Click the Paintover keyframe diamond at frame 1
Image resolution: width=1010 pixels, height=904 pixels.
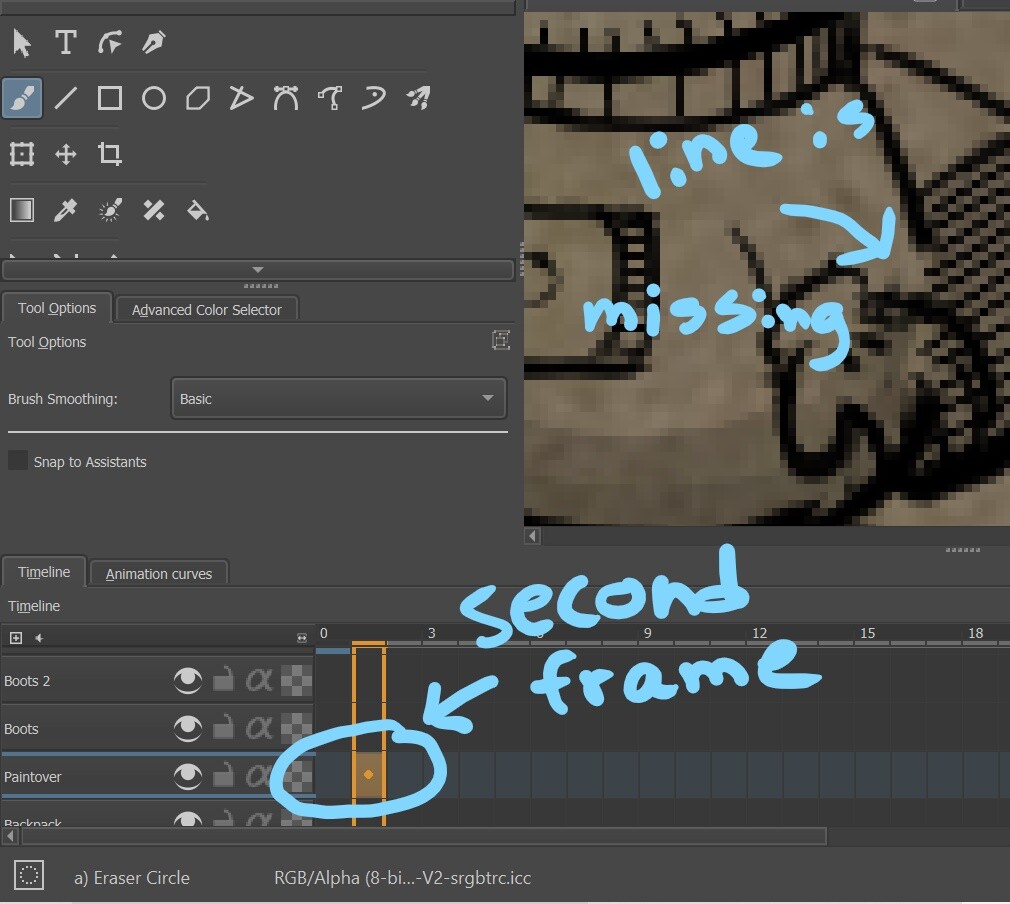368,774
